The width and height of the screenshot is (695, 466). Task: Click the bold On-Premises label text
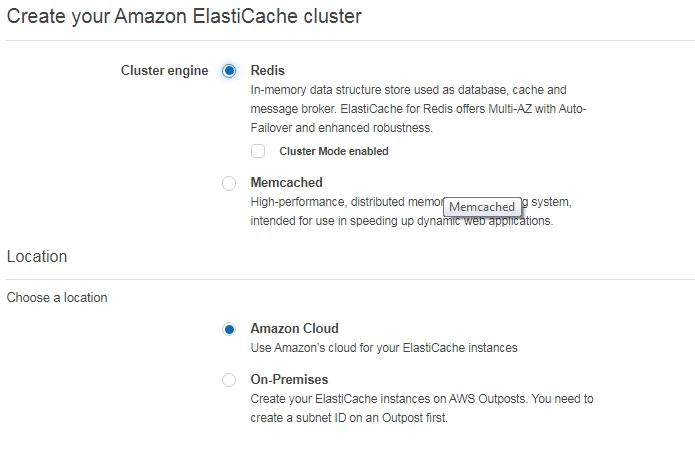click(x=289, y=380)
